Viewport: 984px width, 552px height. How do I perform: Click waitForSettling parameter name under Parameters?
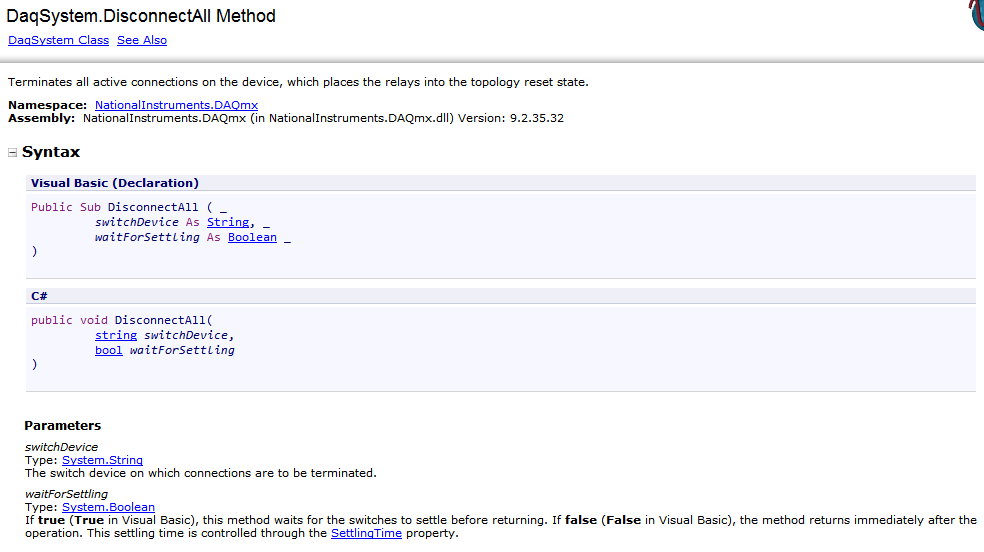[x=66, y=494]
